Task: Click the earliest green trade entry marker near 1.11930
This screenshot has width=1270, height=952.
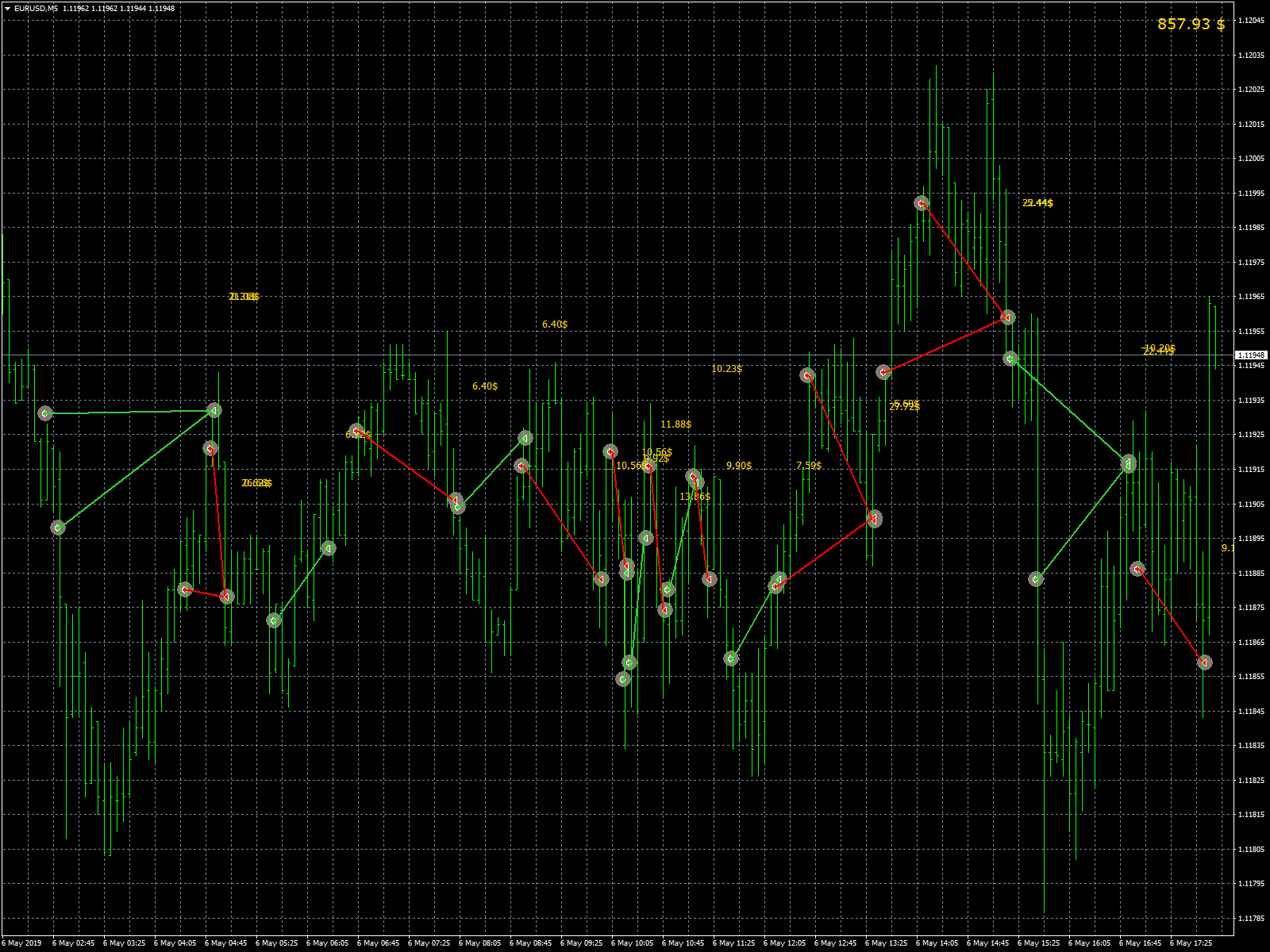Action: [x=45, y=413]
